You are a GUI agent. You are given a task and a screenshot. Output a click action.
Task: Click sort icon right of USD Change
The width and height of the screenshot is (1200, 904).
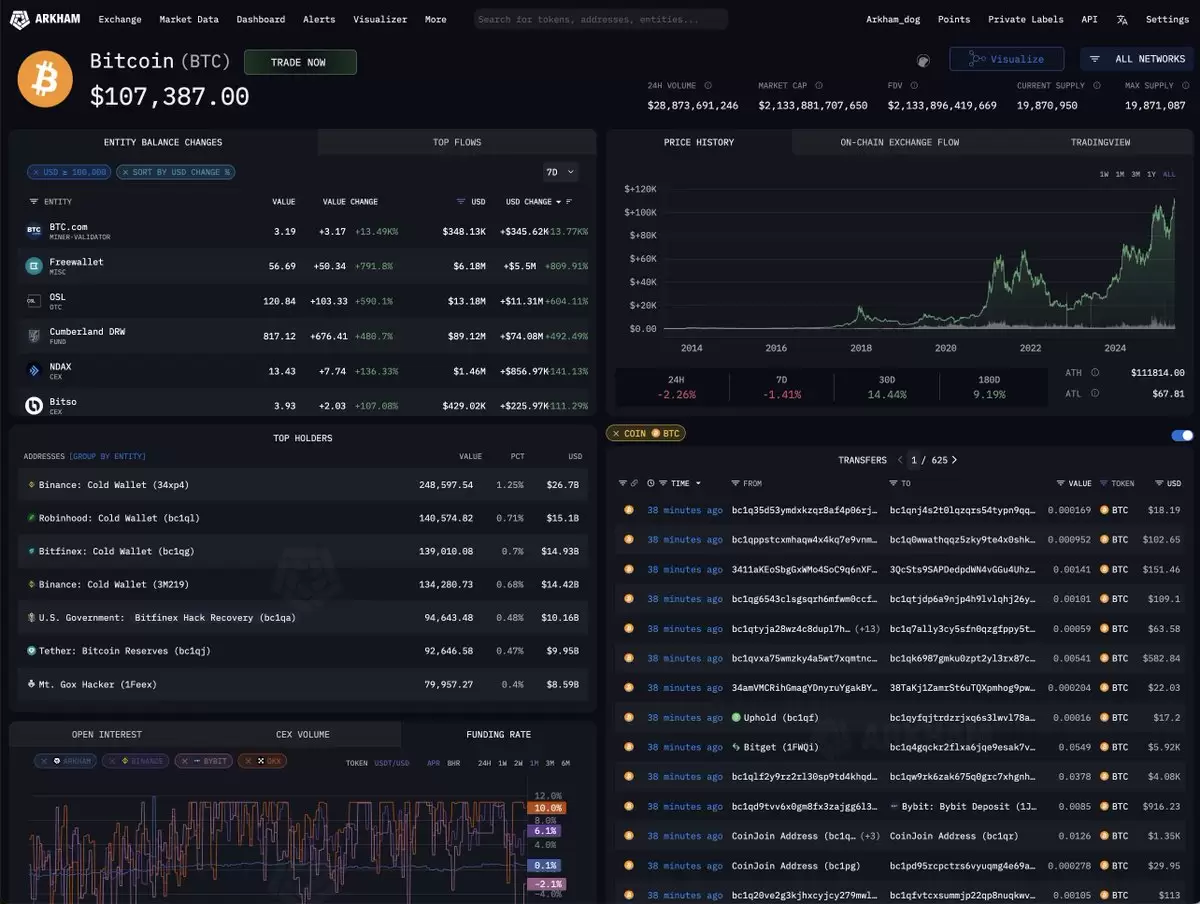pos(569,202)
